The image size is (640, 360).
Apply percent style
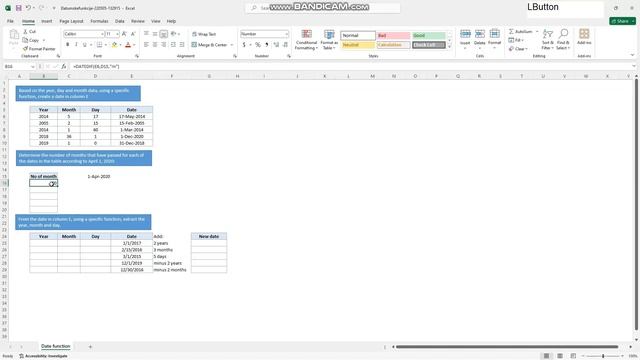point(258,44)
